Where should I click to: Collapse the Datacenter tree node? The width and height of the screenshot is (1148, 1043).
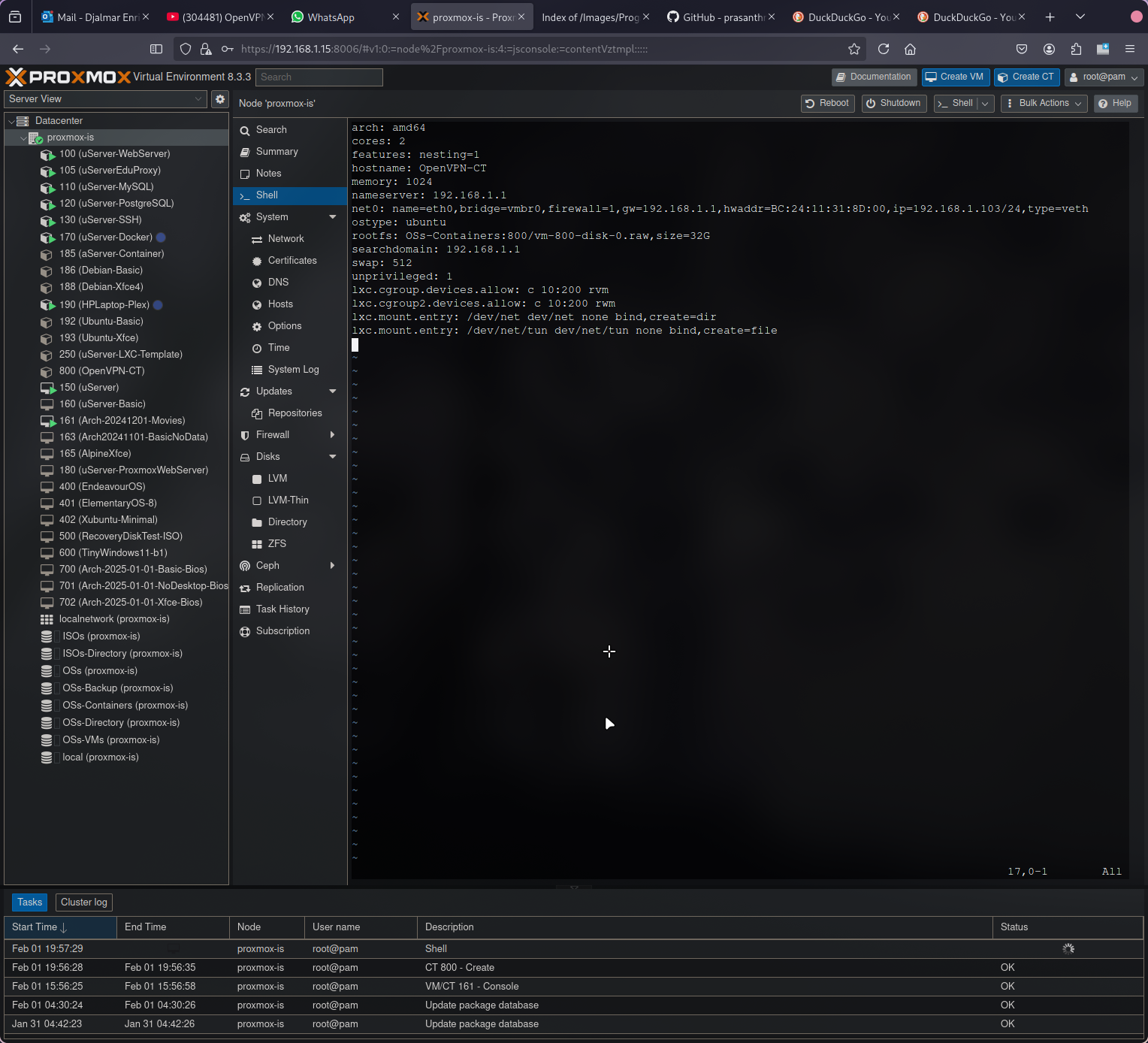[11, 121]
